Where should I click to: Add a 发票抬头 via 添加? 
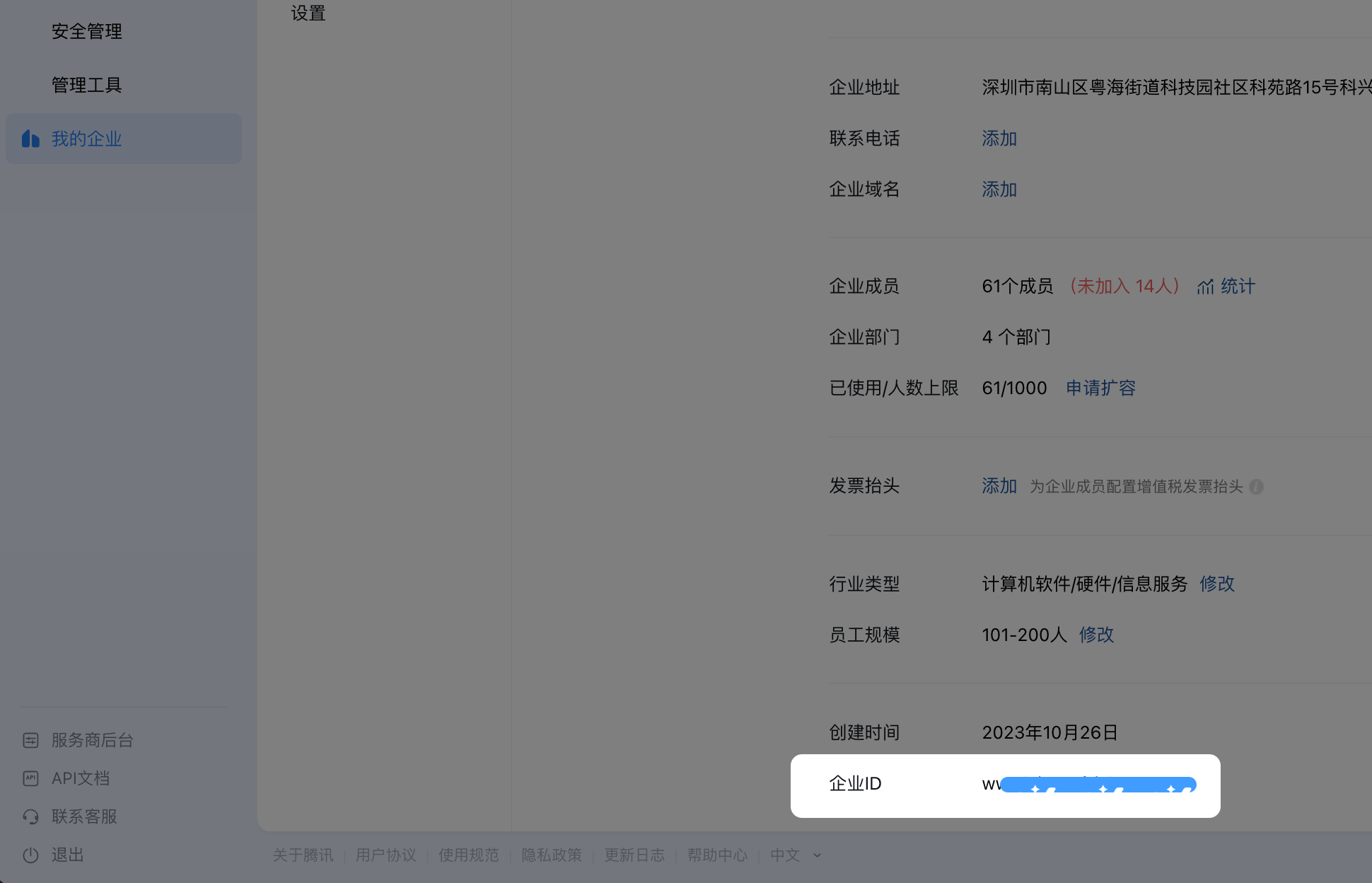point(999,486)
